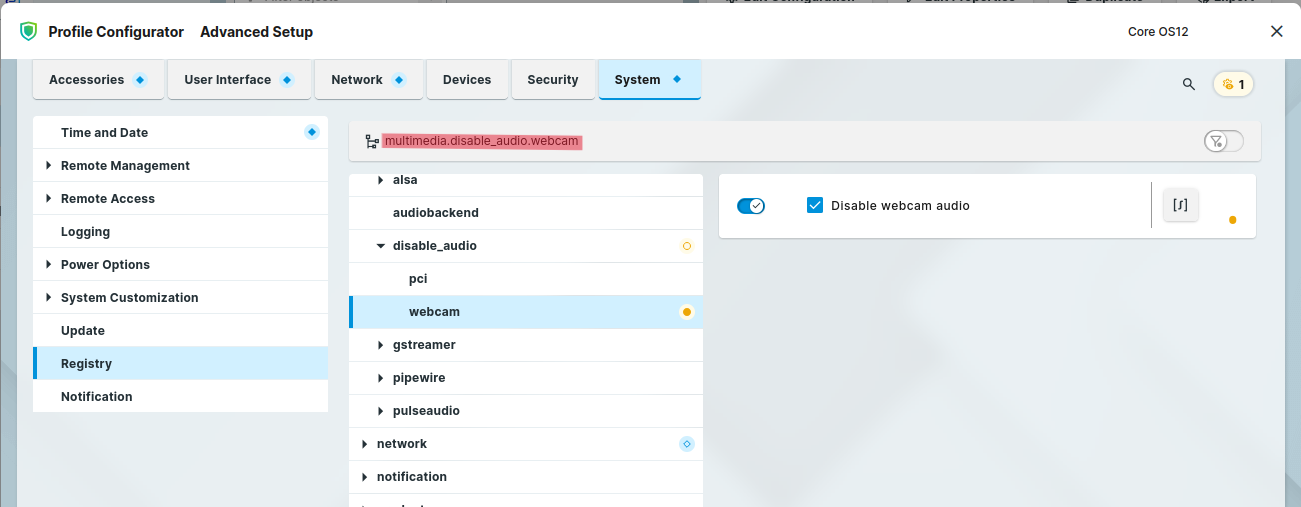1301x507 pixels.
Task: Collapse the disable_audio tree node
Action: [x=381, y=246]
